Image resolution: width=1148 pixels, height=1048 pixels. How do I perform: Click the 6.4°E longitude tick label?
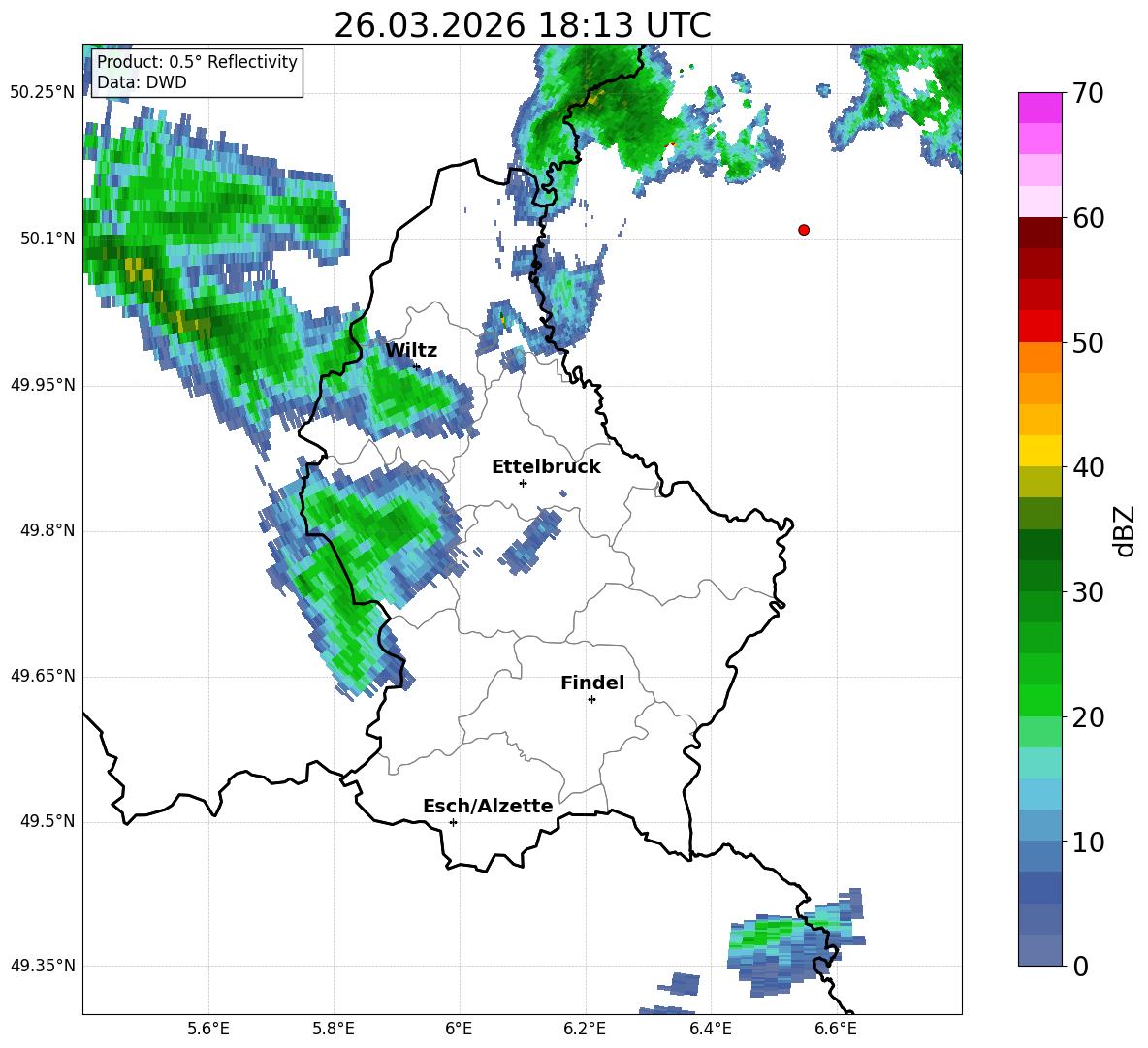pos(710,1030)
